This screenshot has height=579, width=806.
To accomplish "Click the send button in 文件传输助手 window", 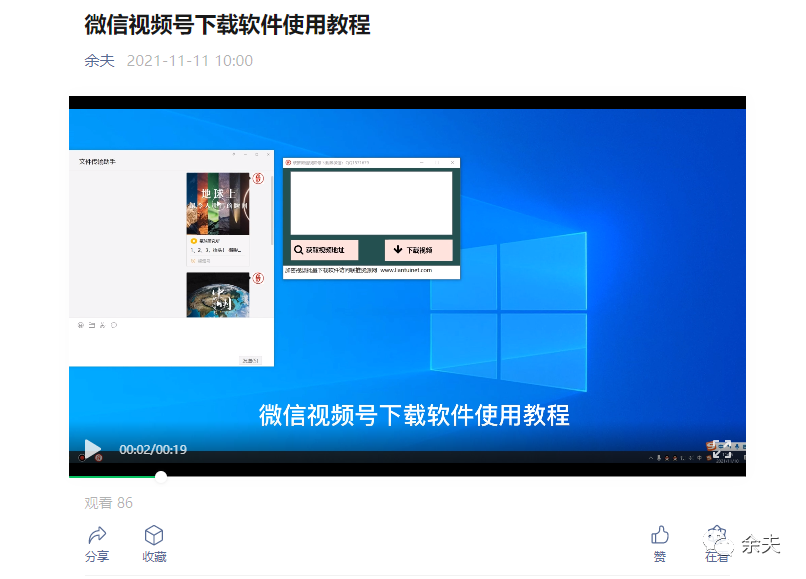I will click(250, 360).
